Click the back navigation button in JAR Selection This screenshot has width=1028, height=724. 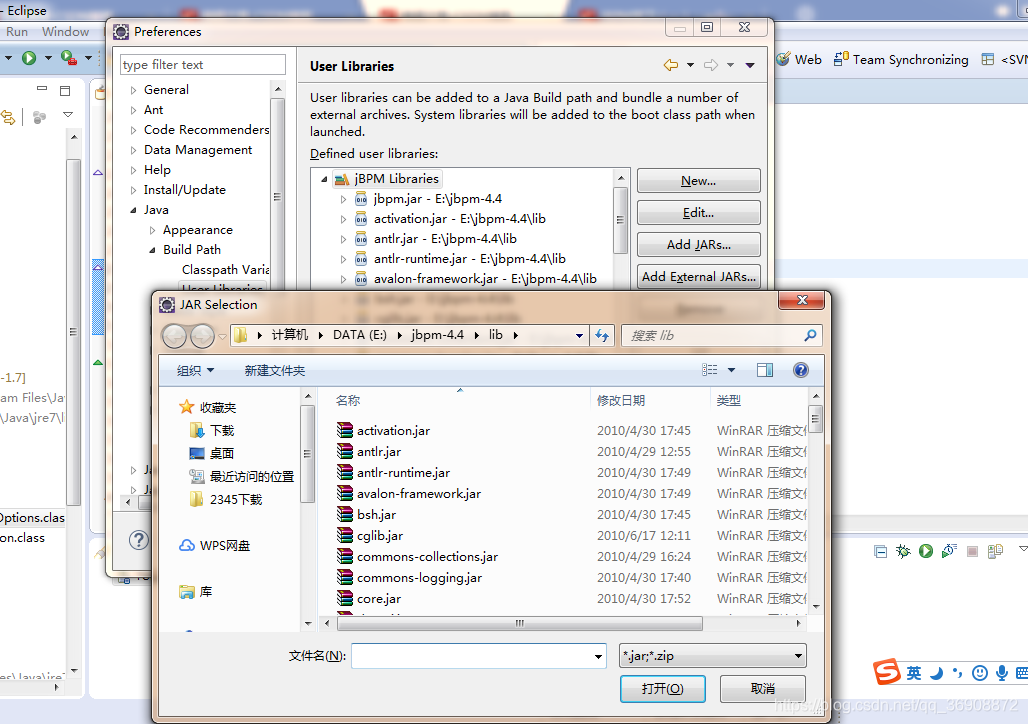pyautogui.click(x=174, y=336)
